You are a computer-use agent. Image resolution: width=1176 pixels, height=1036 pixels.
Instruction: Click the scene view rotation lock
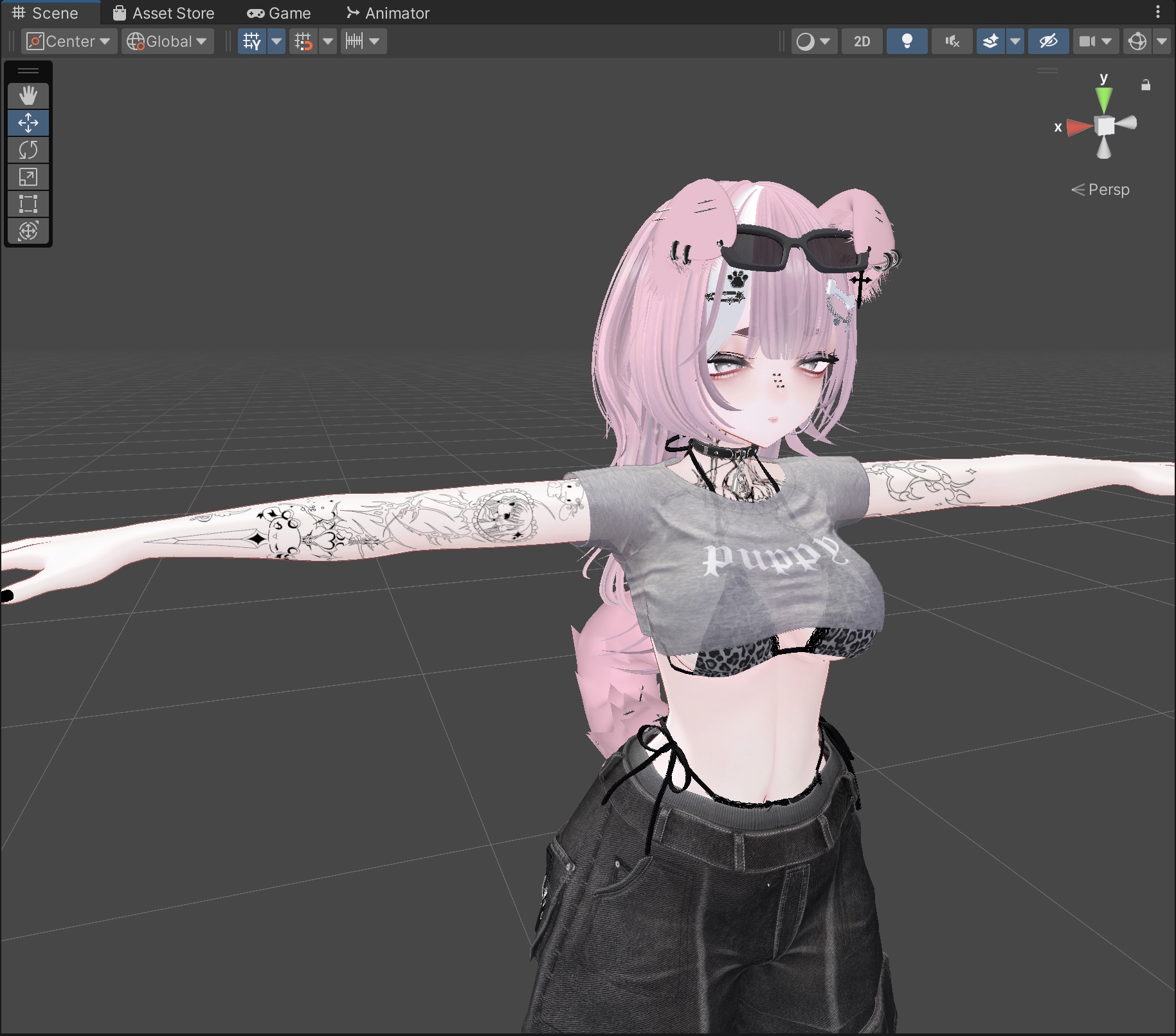(x=1146, y=85)
